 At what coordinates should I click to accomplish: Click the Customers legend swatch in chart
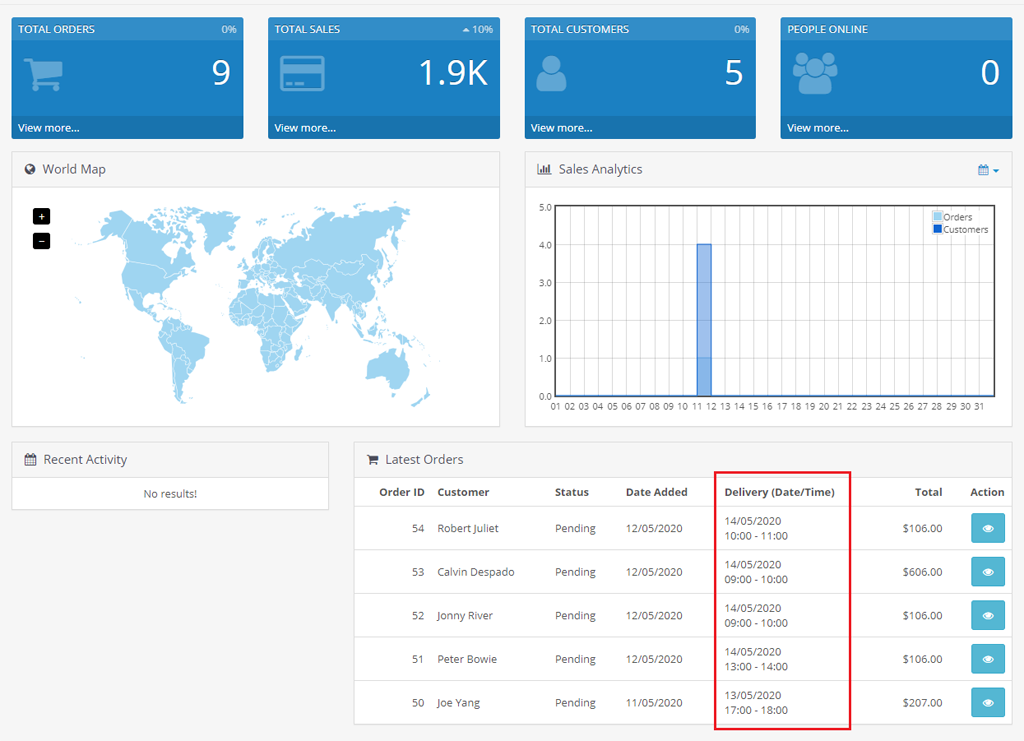[x=937, y=229]
